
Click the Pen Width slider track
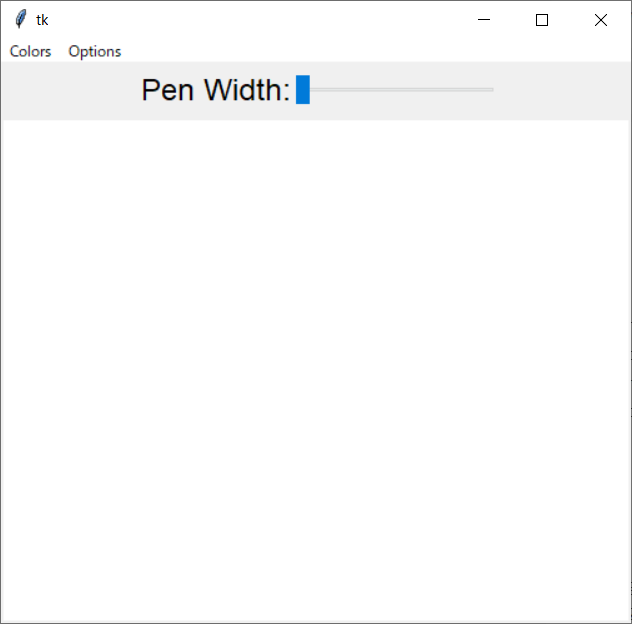pos(395,89)
